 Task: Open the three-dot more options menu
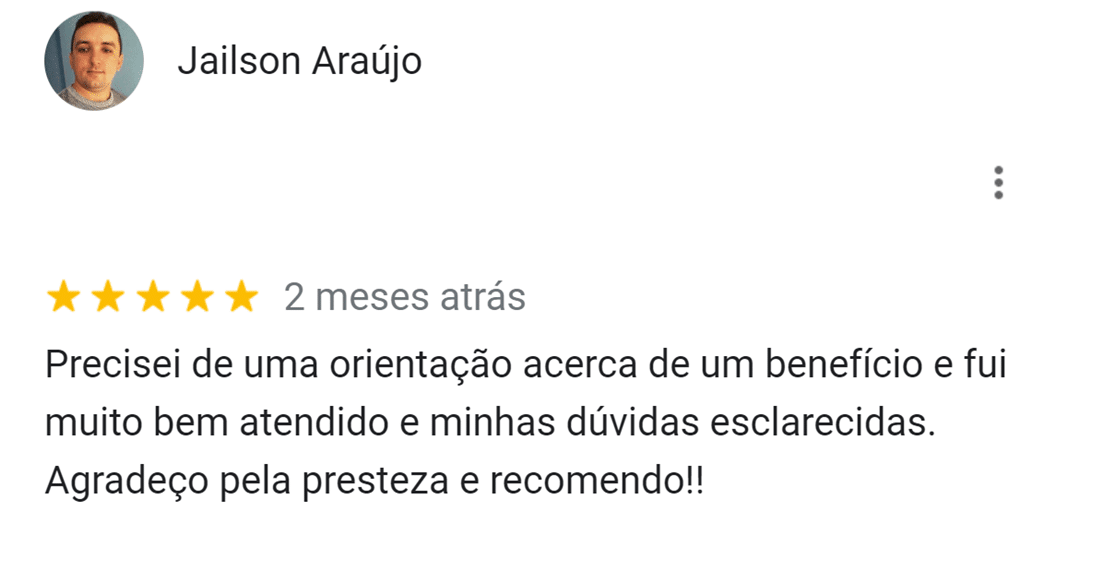[997, 183]
